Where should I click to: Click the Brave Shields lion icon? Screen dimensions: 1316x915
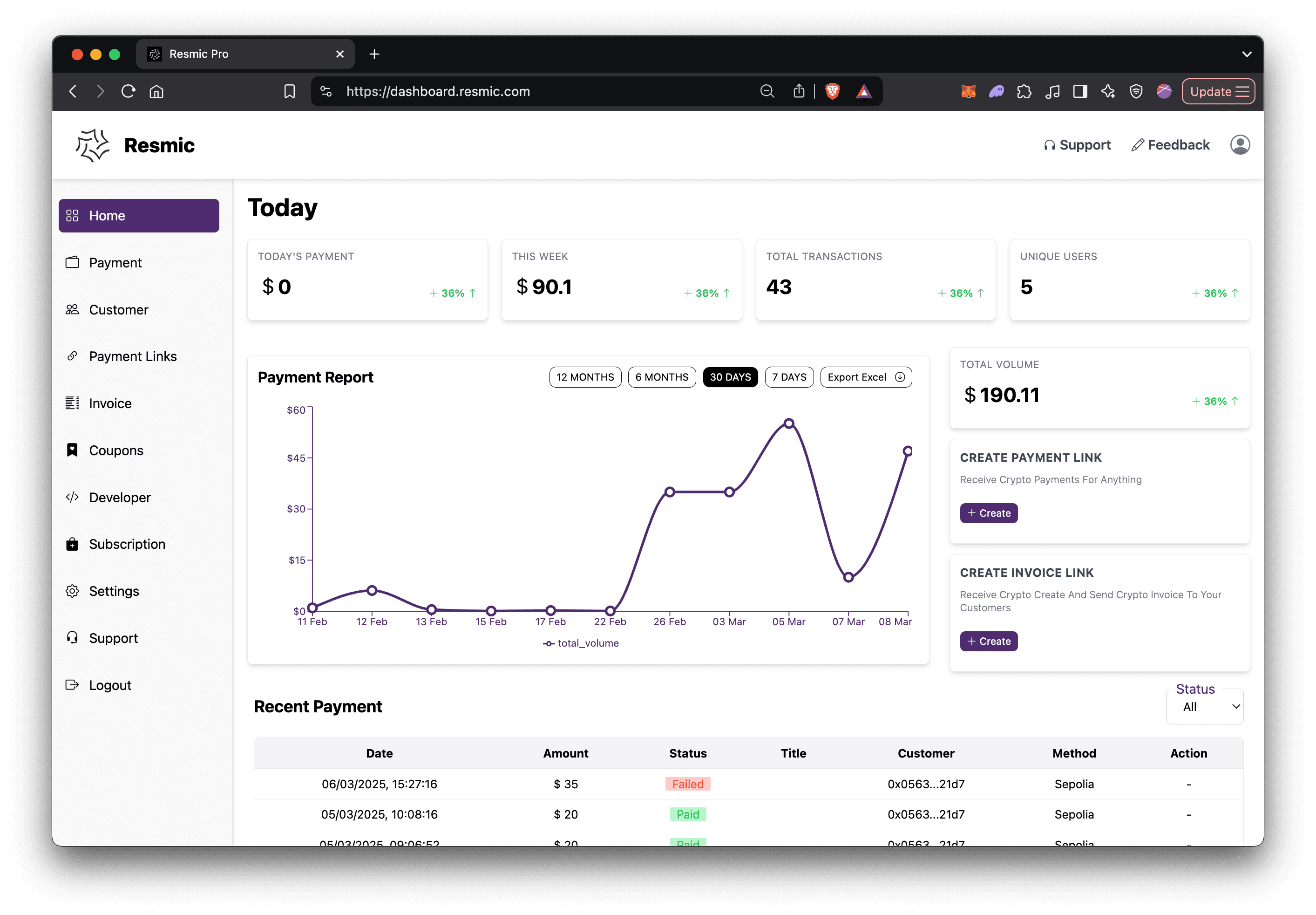(833, 92)
